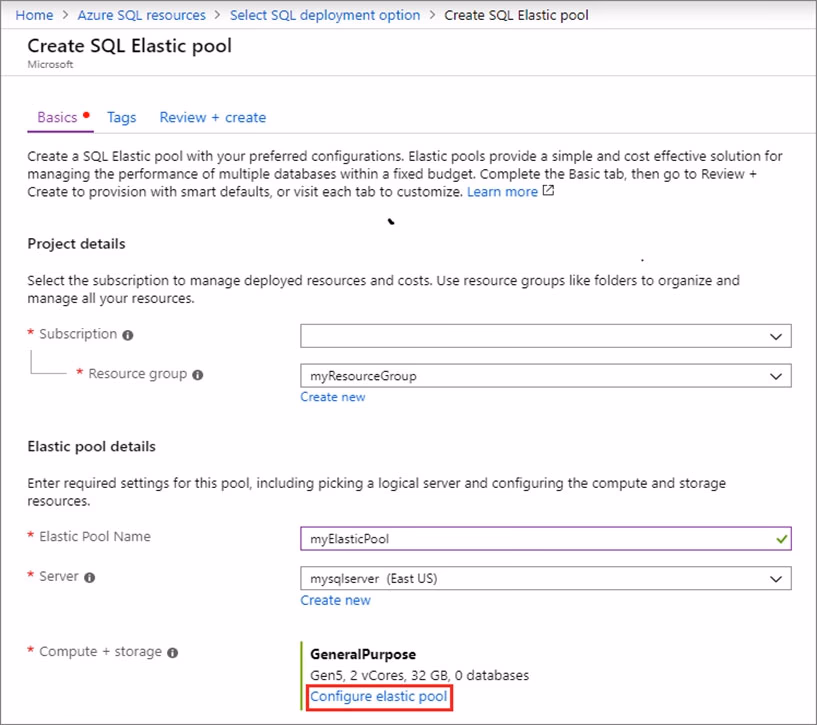Viewport: 817px width, 725px height.
Task: Click the Elastic Pool Name input field
Action: 546,538
